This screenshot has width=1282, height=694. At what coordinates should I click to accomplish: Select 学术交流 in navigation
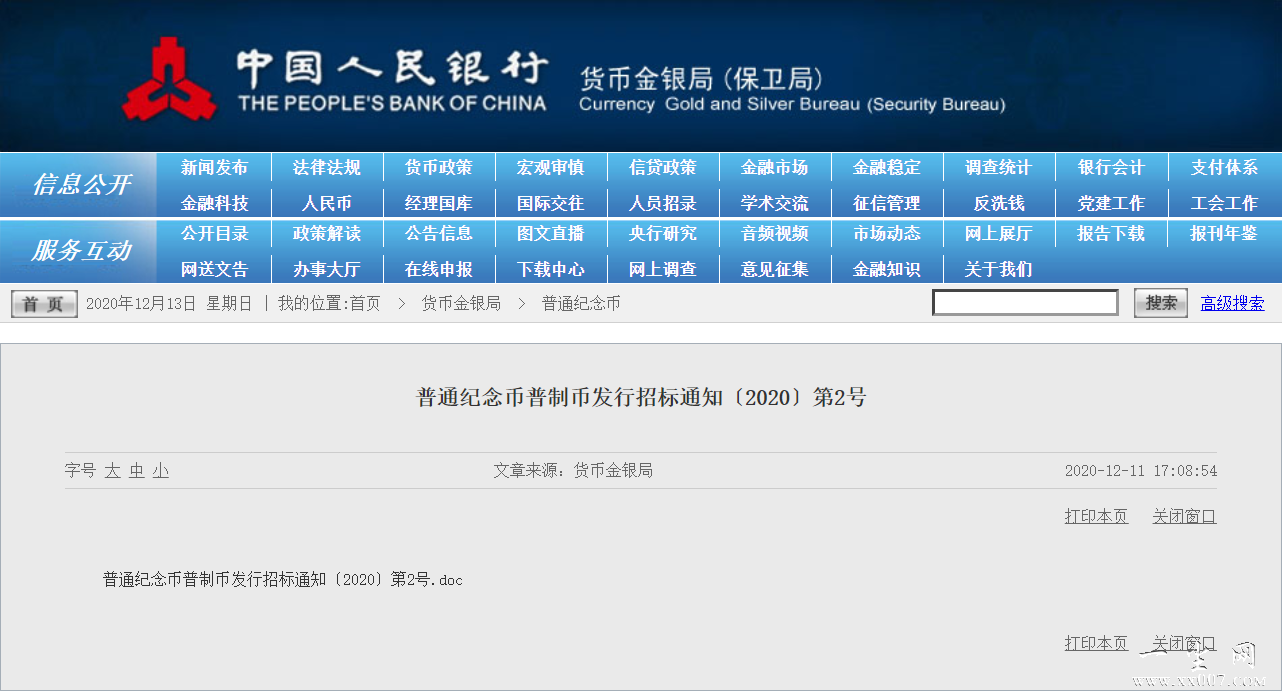(x=774, y=203)
